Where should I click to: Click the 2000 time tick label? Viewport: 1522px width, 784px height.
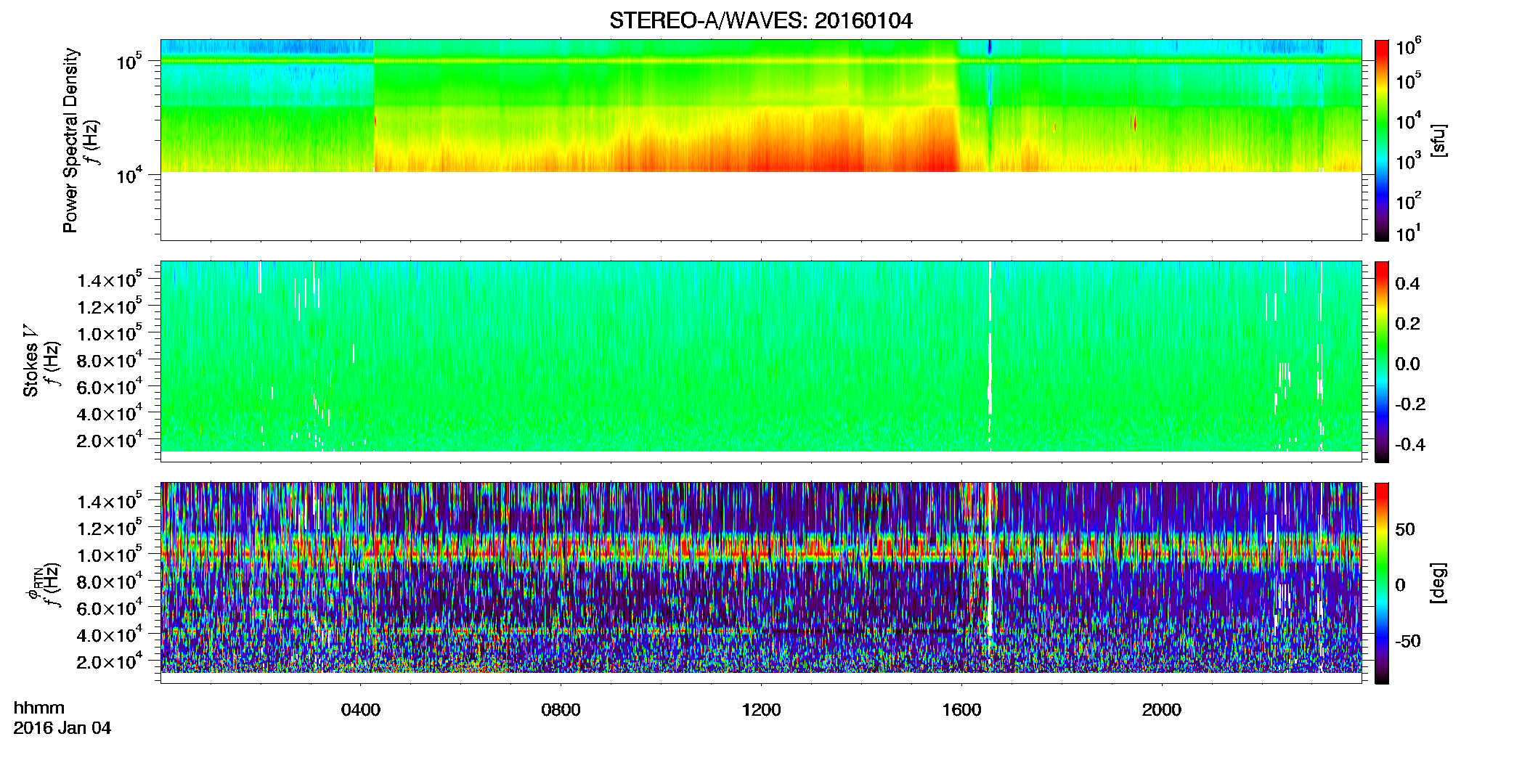[x=1162, y=710]
